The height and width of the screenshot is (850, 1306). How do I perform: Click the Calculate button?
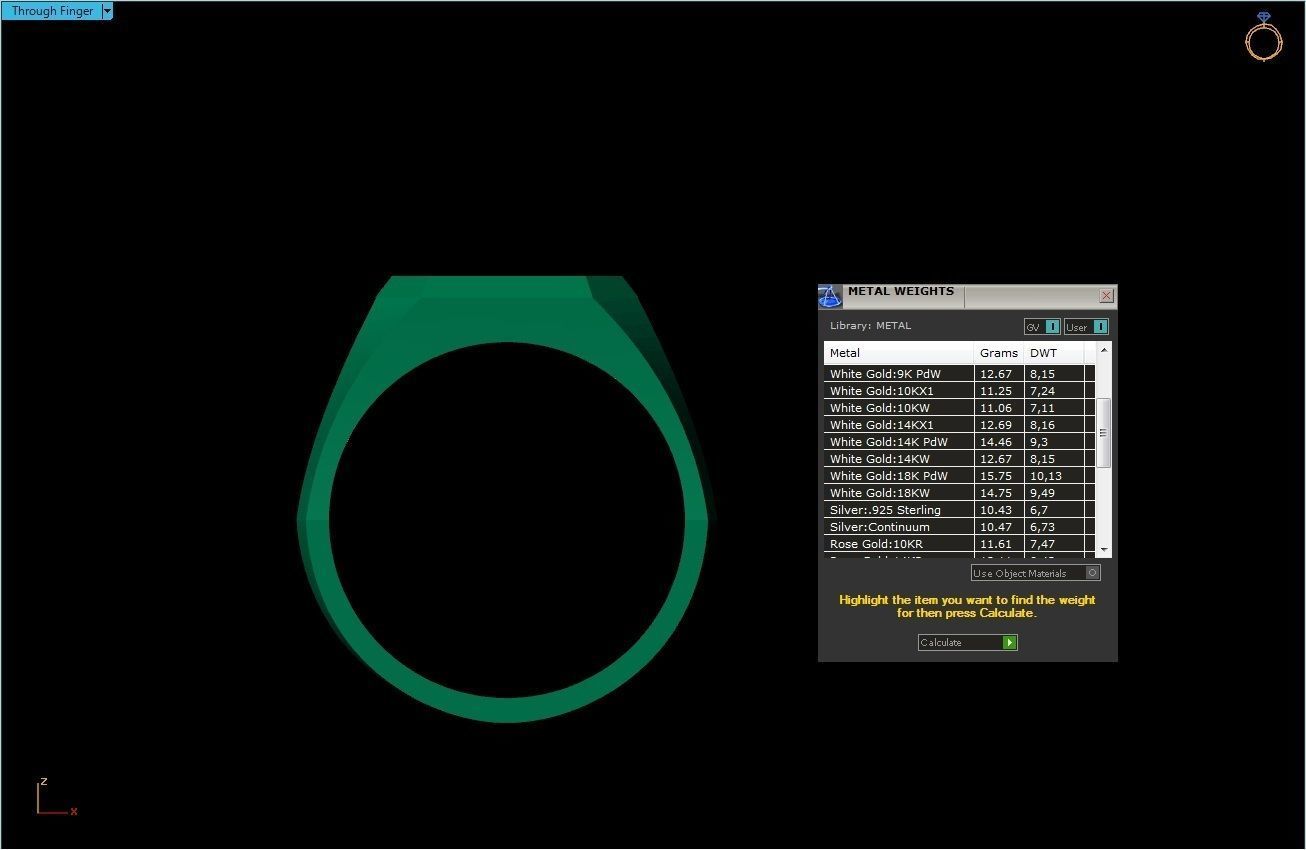(x=967, y=642)
